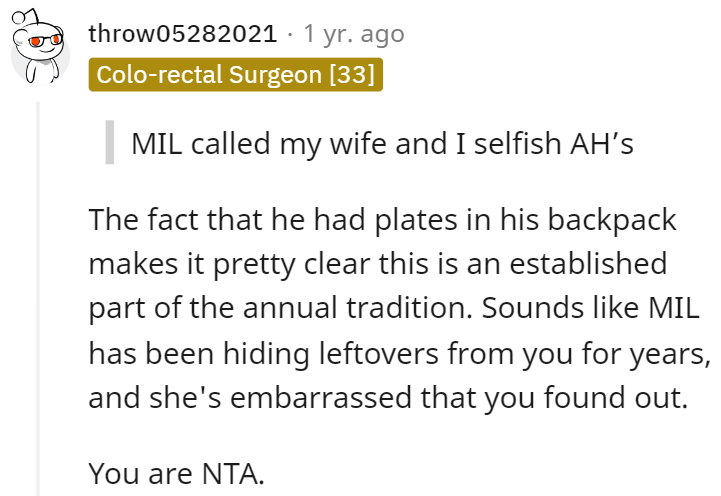Click the "You are NTA." verdict line
The width and height of the screenshot is (721, 496).
(176, 472)
